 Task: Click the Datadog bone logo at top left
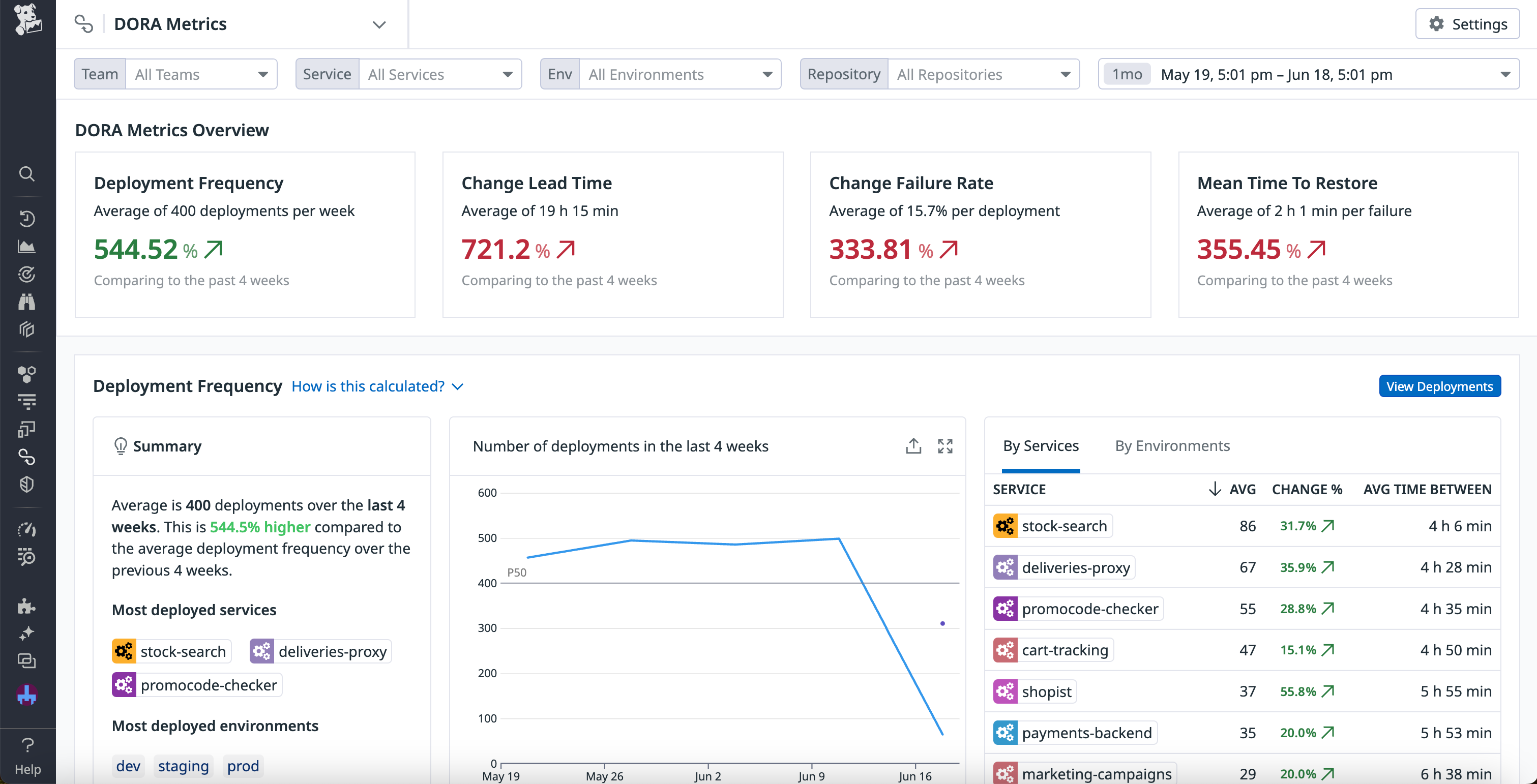pos(27,22)
